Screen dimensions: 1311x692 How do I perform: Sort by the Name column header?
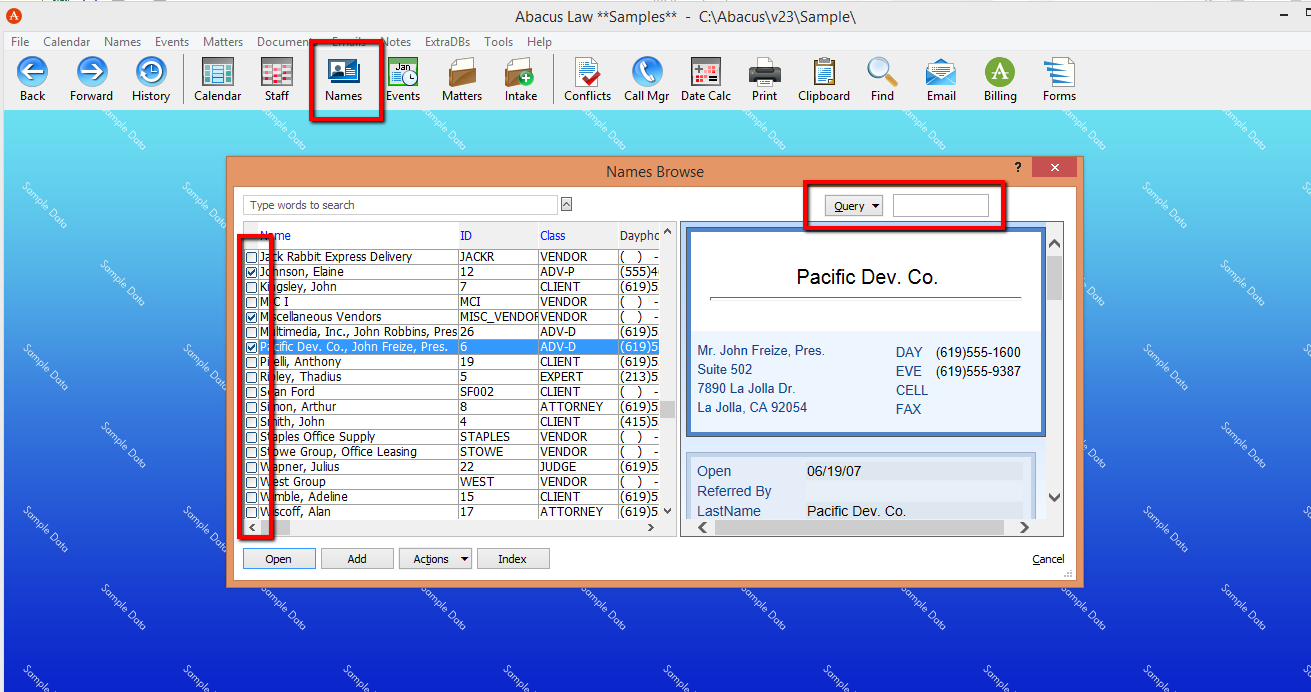click(x=275, y=236)
